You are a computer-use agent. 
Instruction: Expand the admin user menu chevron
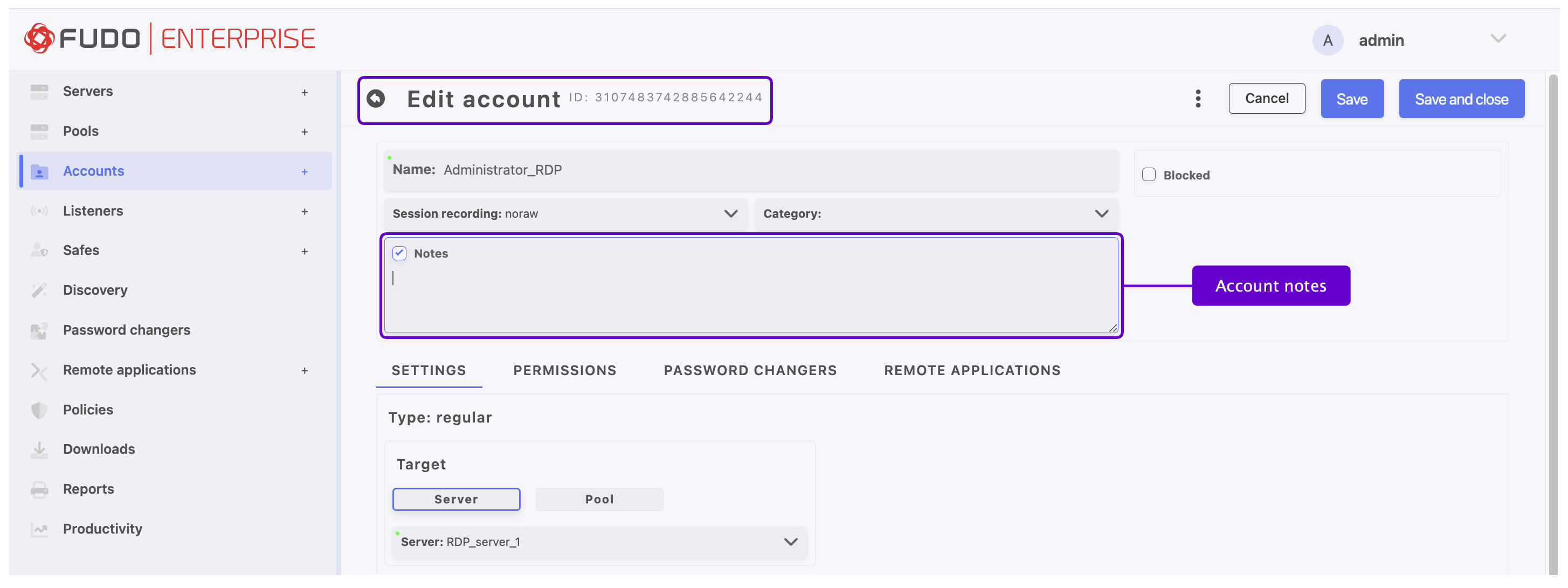click(1498, 39)
